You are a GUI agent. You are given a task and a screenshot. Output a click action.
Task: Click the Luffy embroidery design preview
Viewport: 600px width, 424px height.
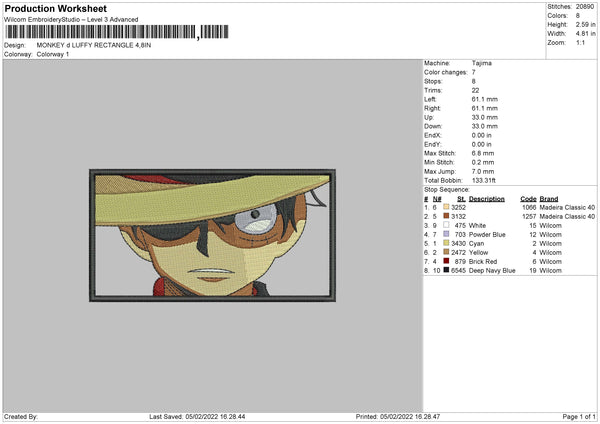click(x=212, y=235)
